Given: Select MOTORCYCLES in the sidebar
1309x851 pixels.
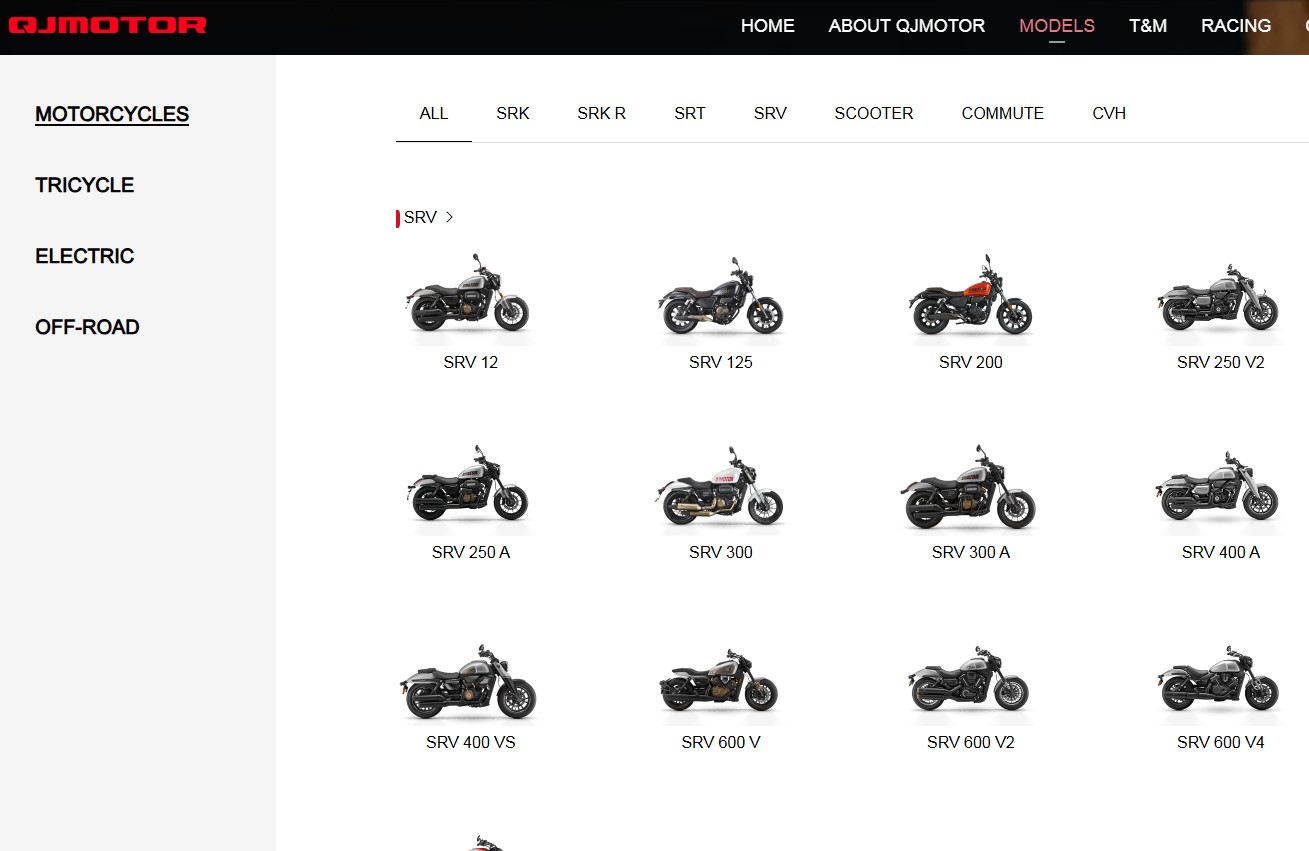Looking at the screenshot, I should [x=112, y=114].
